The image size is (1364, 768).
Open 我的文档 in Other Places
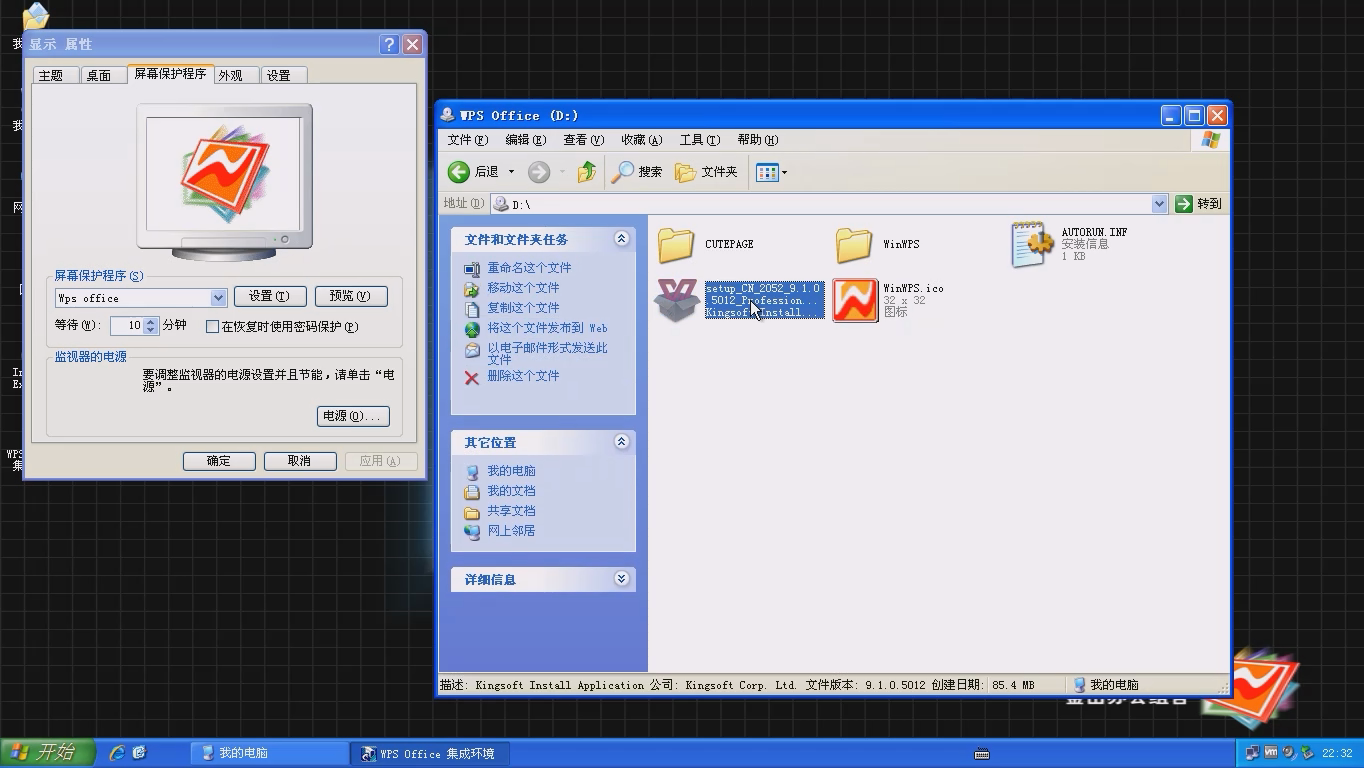(511, 491)
